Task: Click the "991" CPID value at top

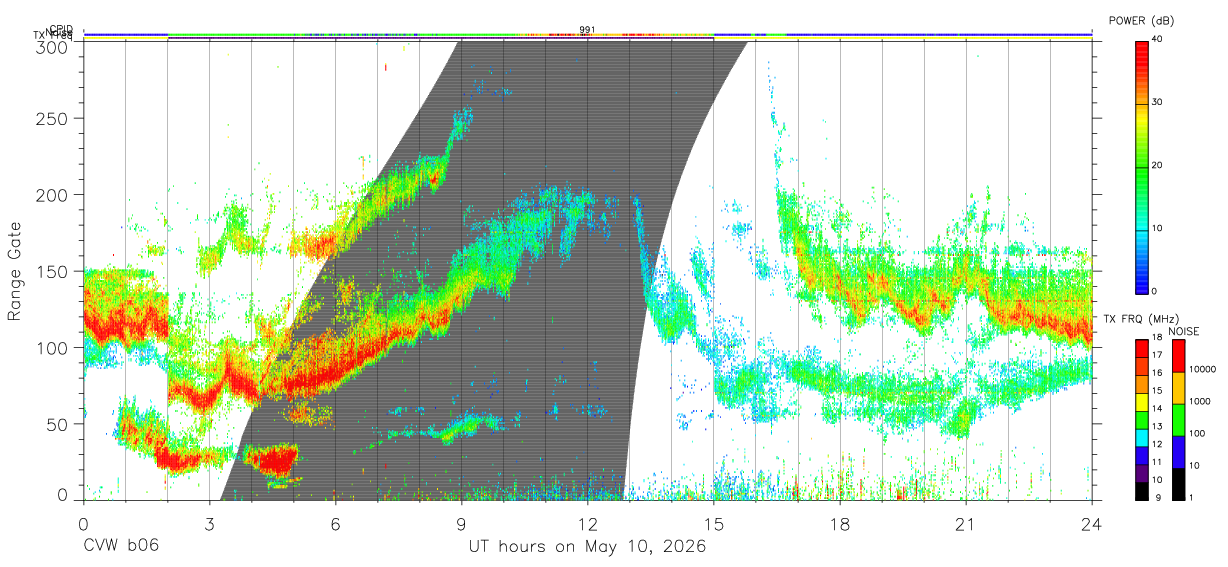Action: tap(587, 30)
